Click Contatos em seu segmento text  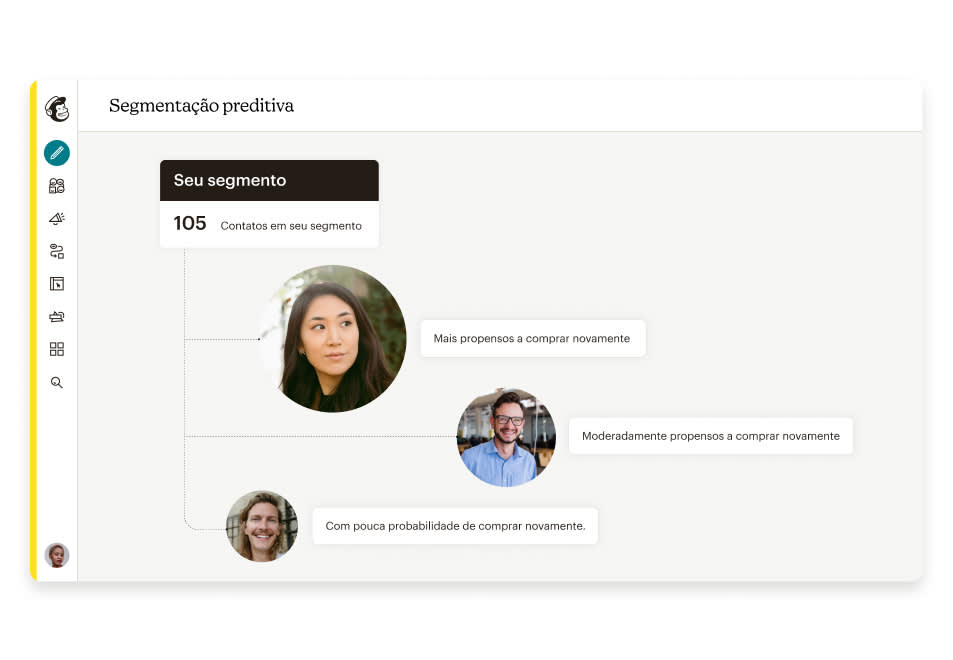(291, 225)
